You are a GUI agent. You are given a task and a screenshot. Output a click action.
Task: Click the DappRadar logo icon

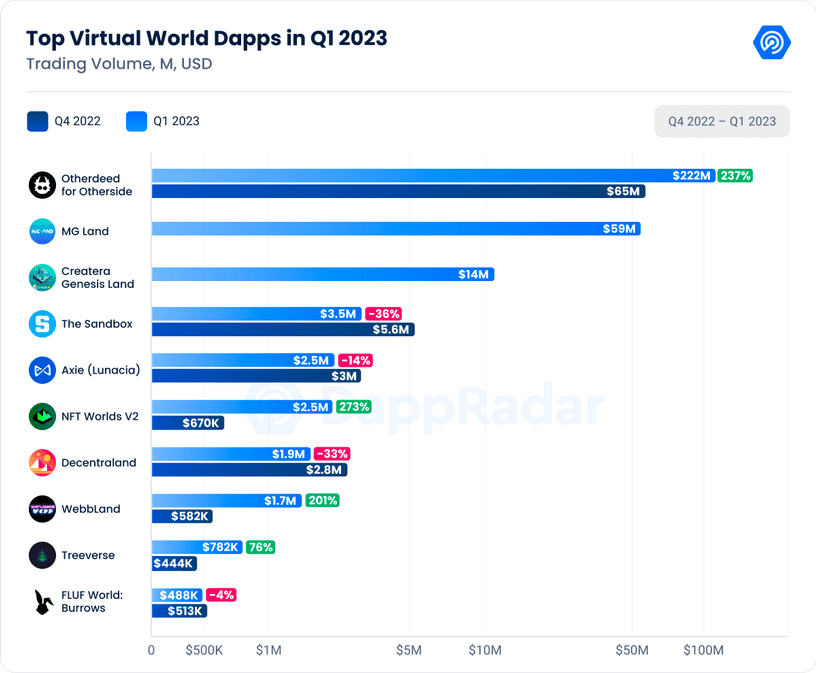(771, 42)
